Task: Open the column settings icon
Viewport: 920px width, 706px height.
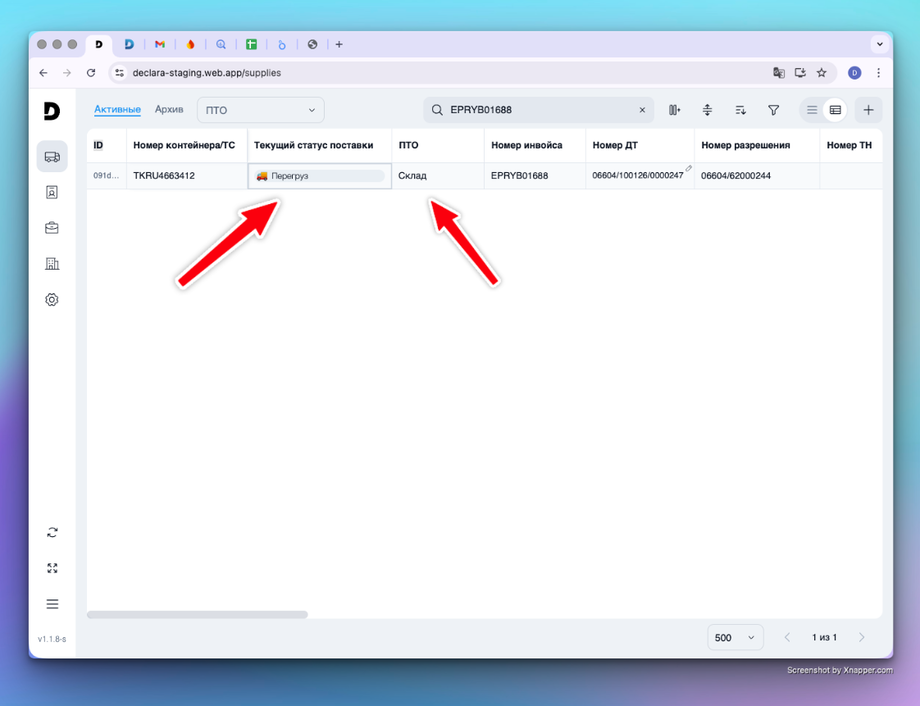Action: [674, 110]
